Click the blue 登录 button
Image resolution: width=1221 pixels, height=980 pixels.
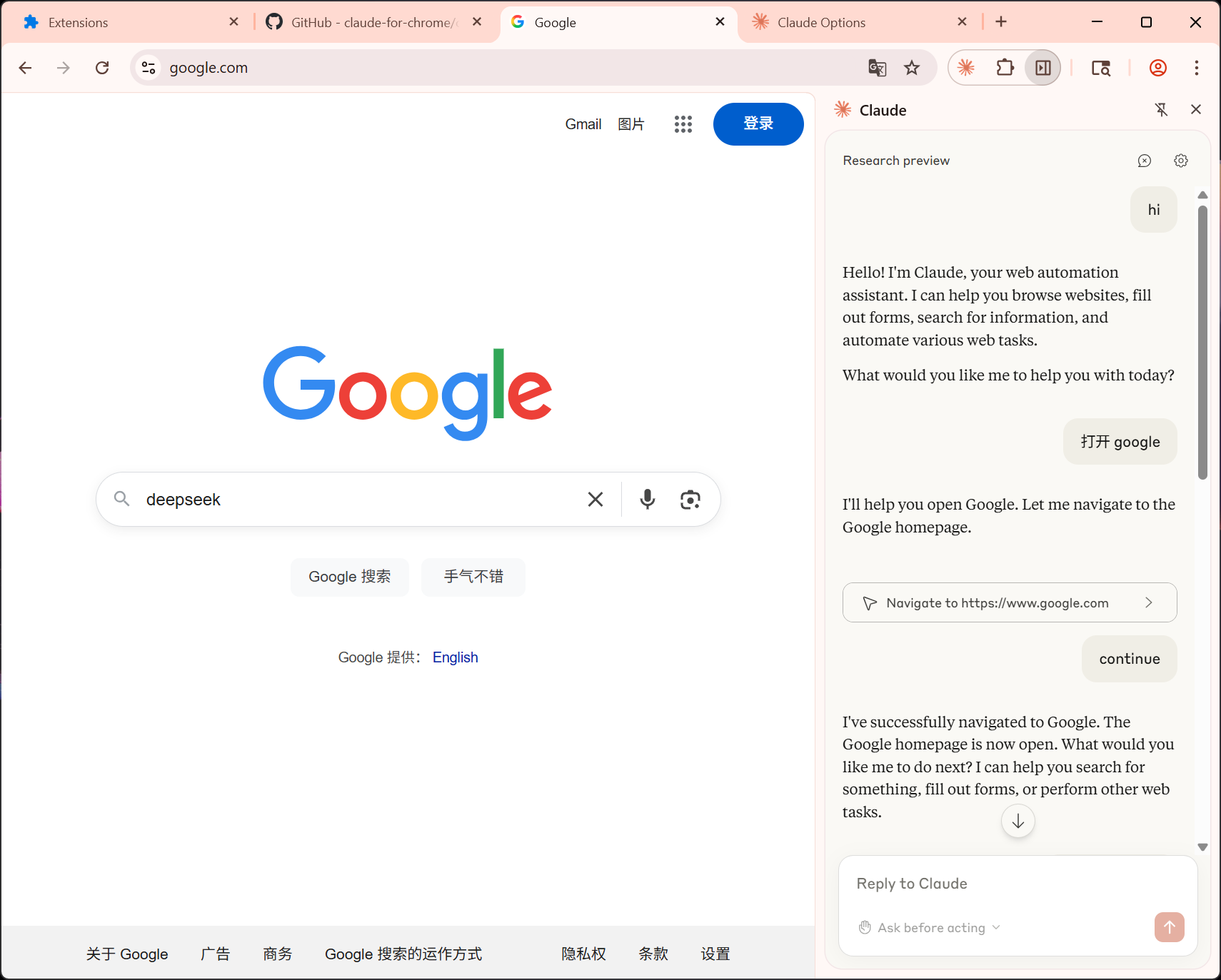point(758,124)
